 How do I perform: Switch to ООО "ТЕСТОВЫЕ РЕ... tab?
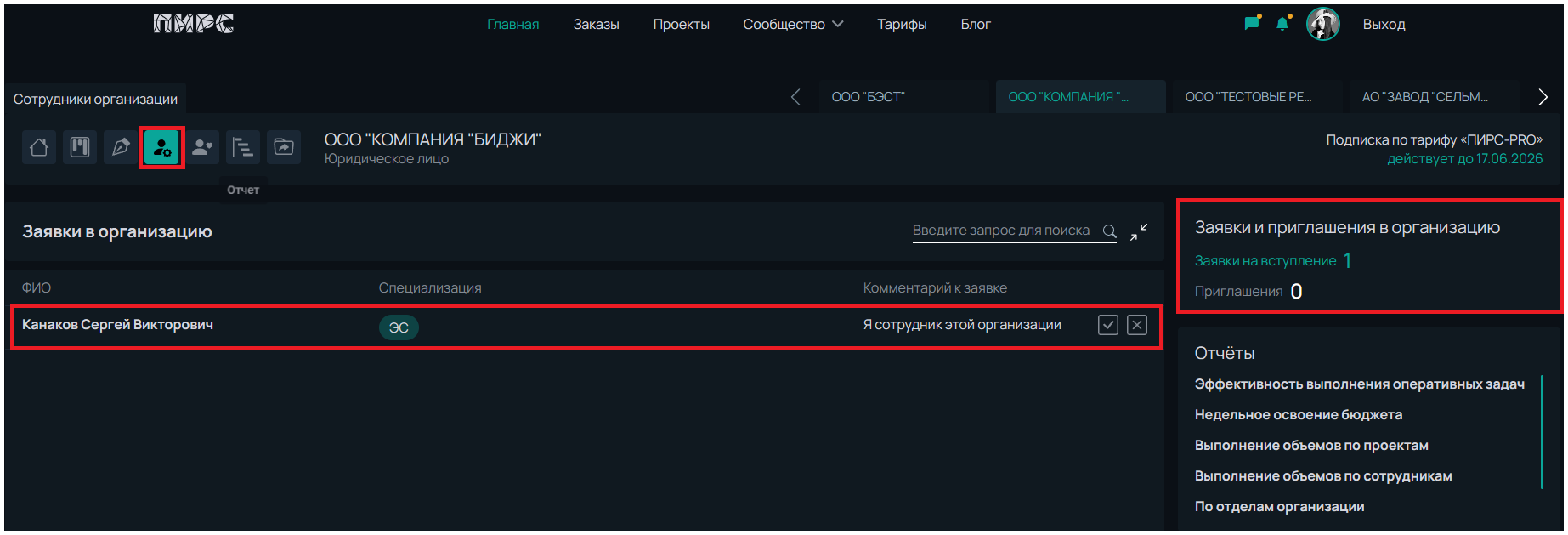point(1258,97)
